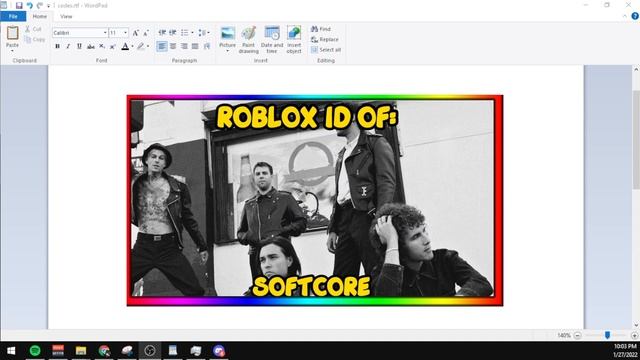
Task: Click the Decrease indent icon
Action: pos(162,33)
